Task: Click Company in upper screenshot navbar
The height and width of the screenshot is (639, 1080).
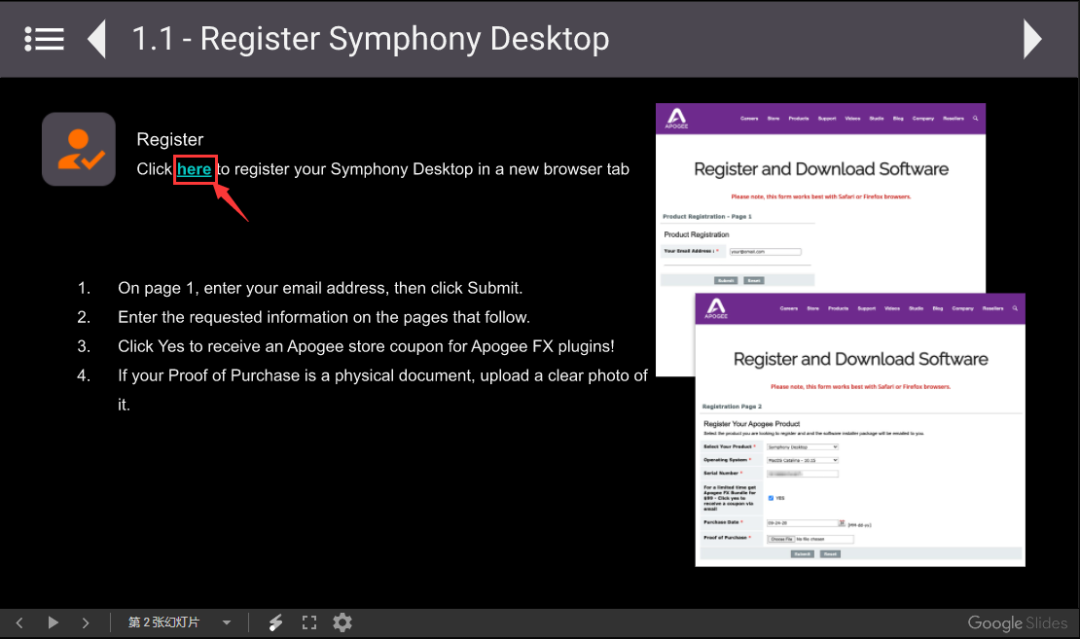Action: (x=923, y=118)
